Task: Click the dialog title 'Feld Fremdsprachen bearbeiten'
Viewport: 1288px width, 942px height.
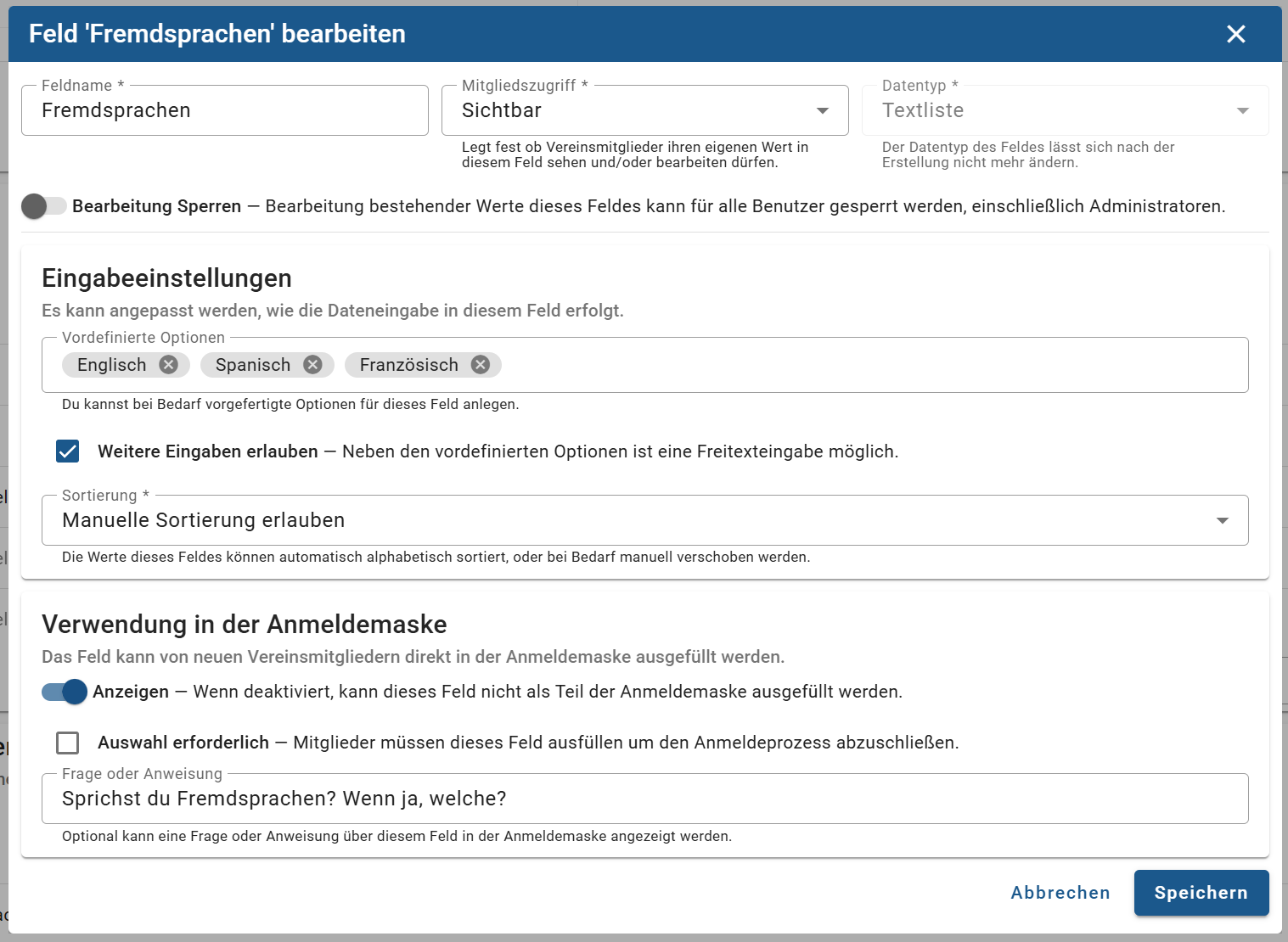Action: (x=217, y=34)
